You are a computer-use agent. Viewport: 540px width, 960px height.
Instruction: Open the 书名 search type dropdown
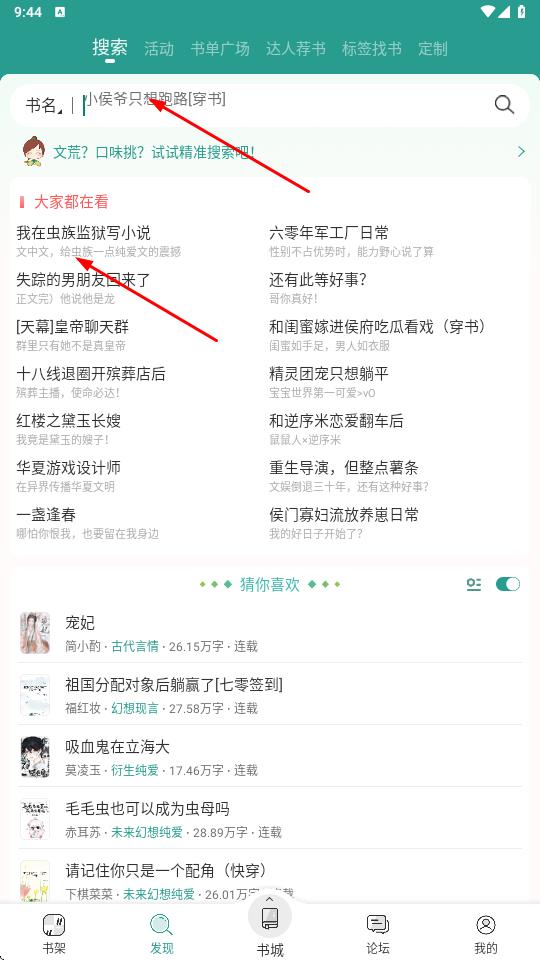click(x=43, y=105)
